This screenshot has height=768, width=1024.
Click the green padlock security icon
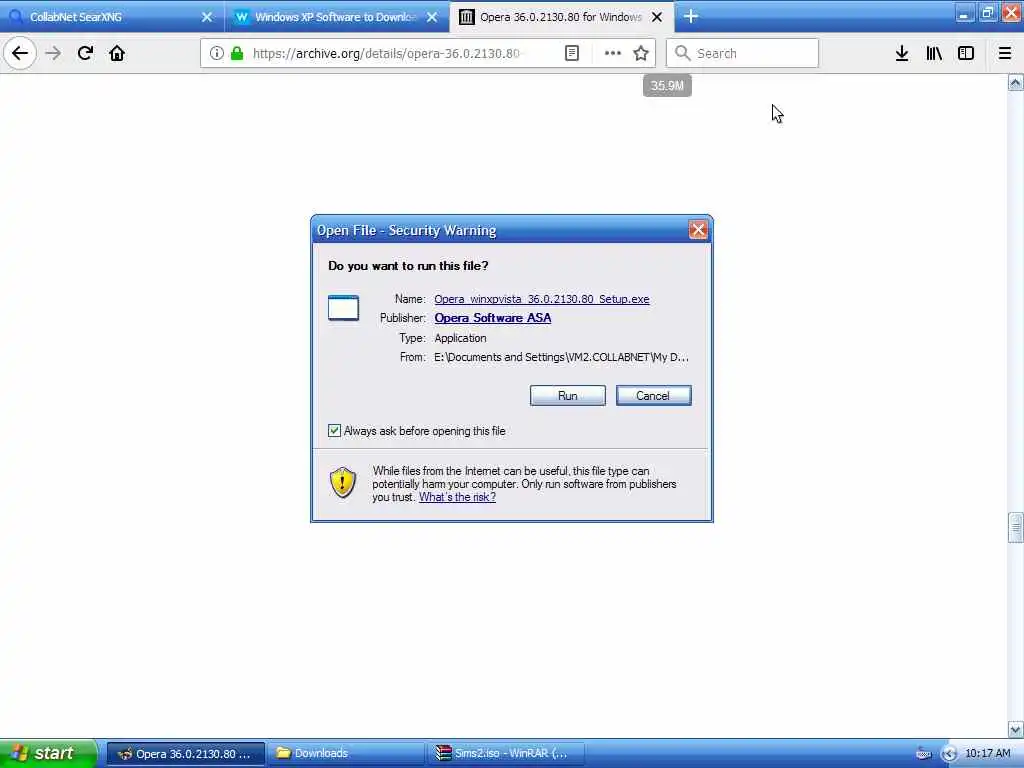237,54
